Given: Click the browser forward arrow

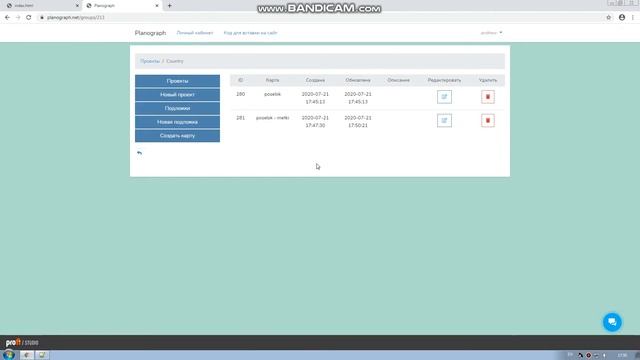Looking at the screenshot, I should [18, 18].
